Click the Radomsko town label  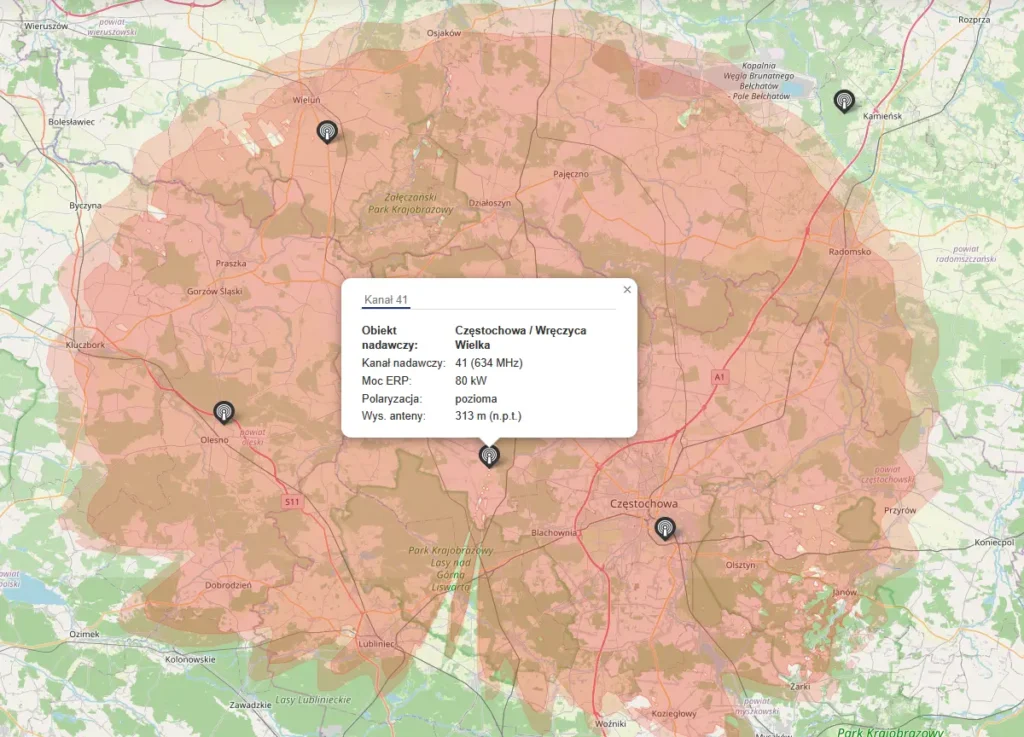click(851, 252)
